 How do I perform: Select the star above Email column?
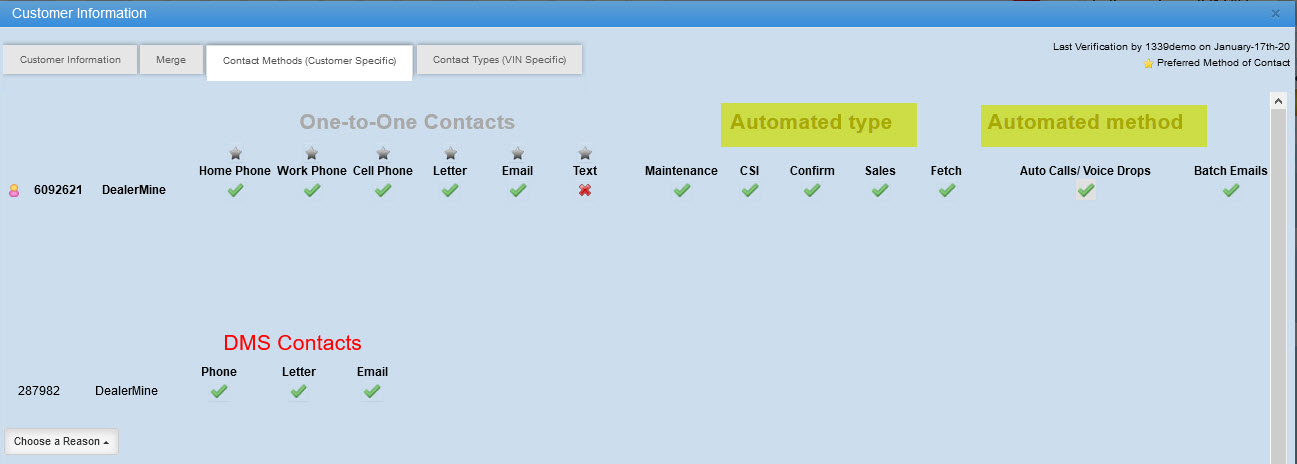517,153
